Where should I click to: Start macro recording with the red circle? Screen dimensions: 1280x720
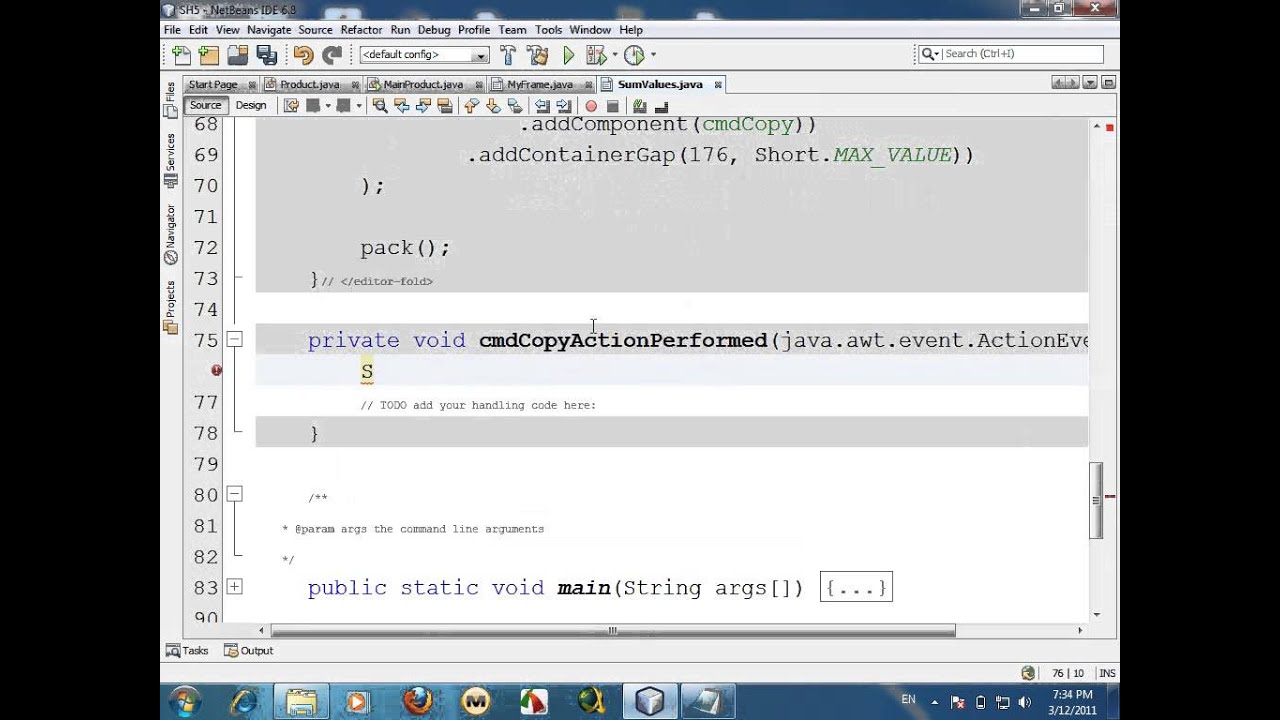591,106
